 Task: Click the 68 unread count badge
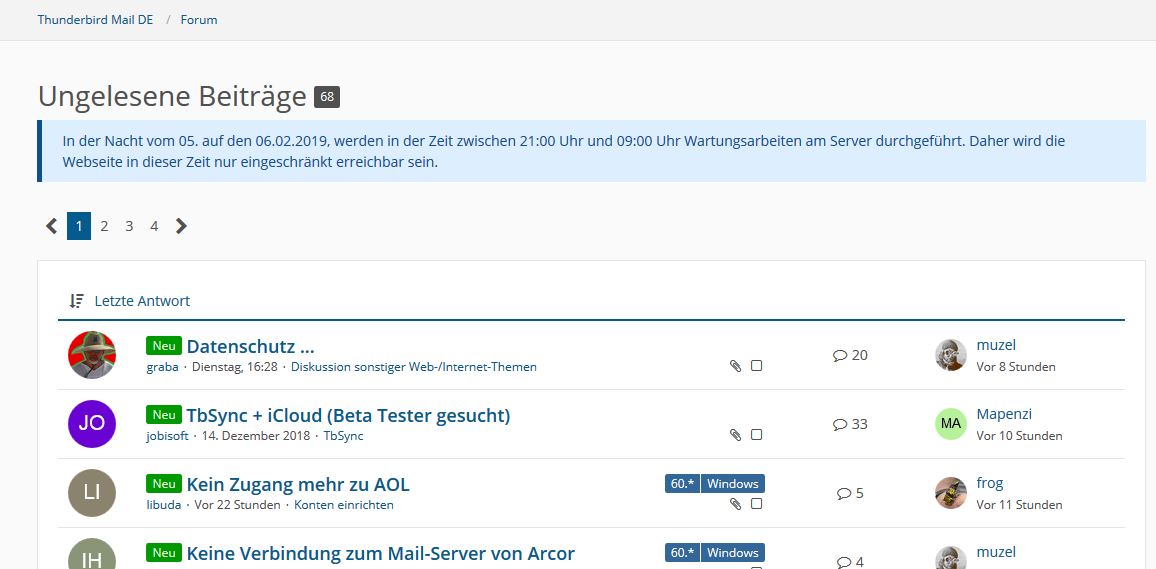(327, 97)
